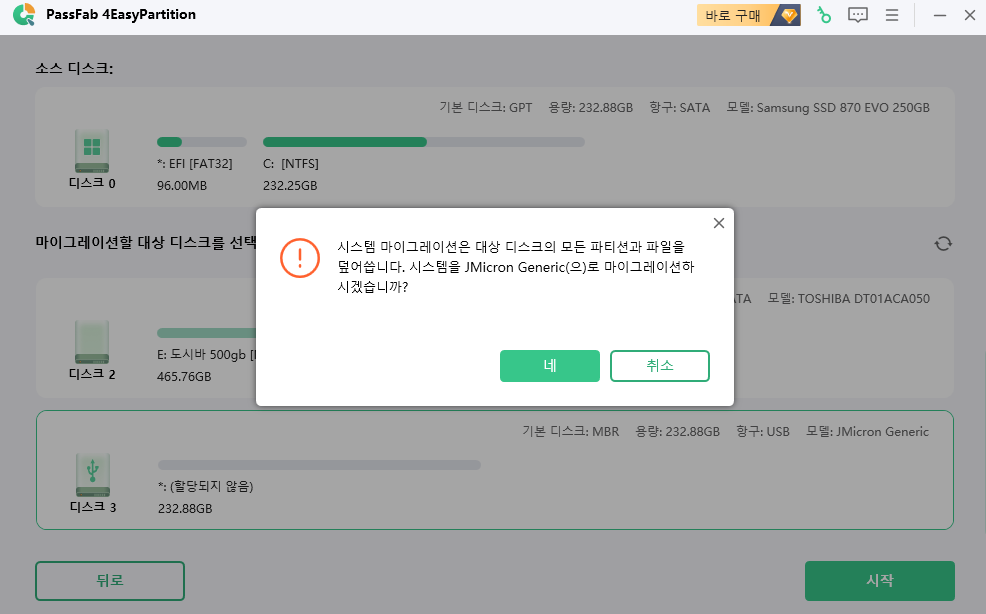
Task: Click the '소스 디스크:' heading
Action: pyautogui.click(x=74, y=69)
